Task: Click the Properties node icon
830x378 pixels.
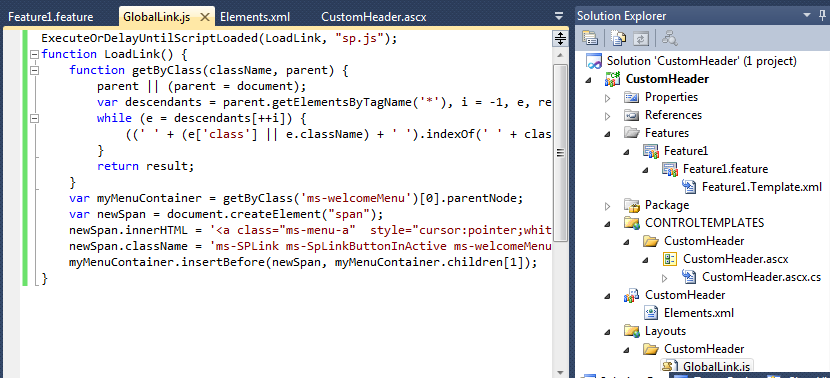Action: click(x=631, y=97)
